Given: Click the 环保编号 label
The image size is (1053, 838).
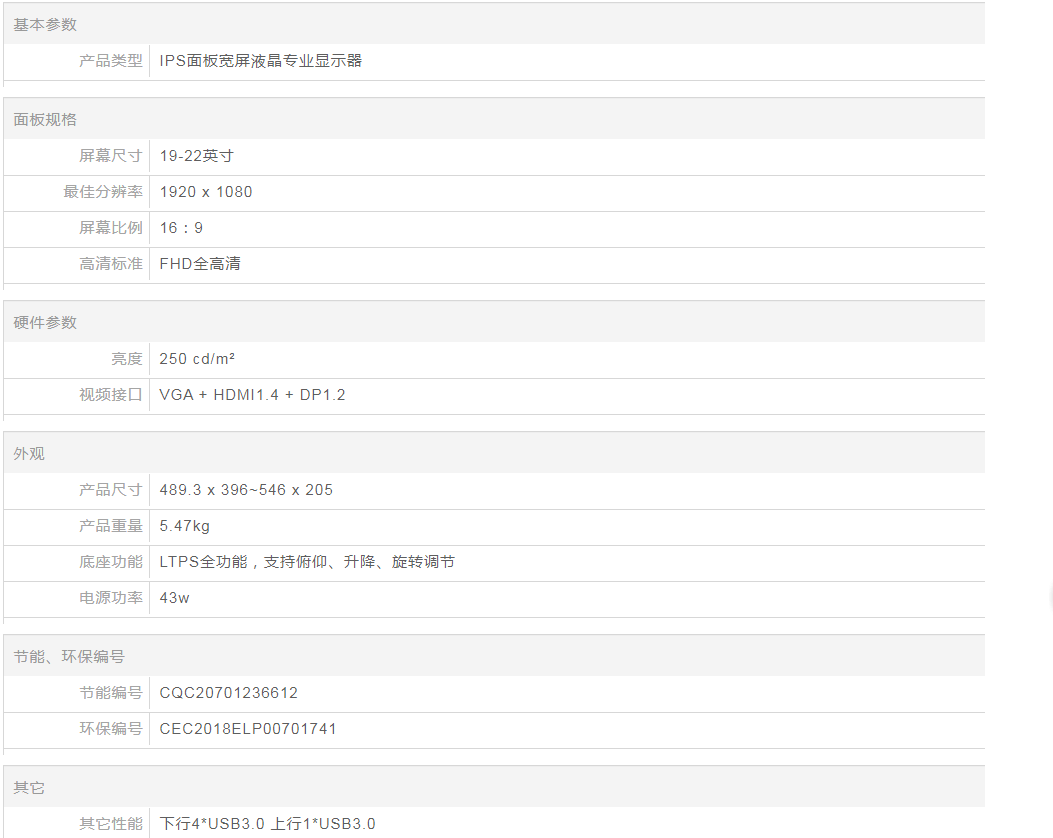Looking at the screenshot, I should click(x=111, y=729).
